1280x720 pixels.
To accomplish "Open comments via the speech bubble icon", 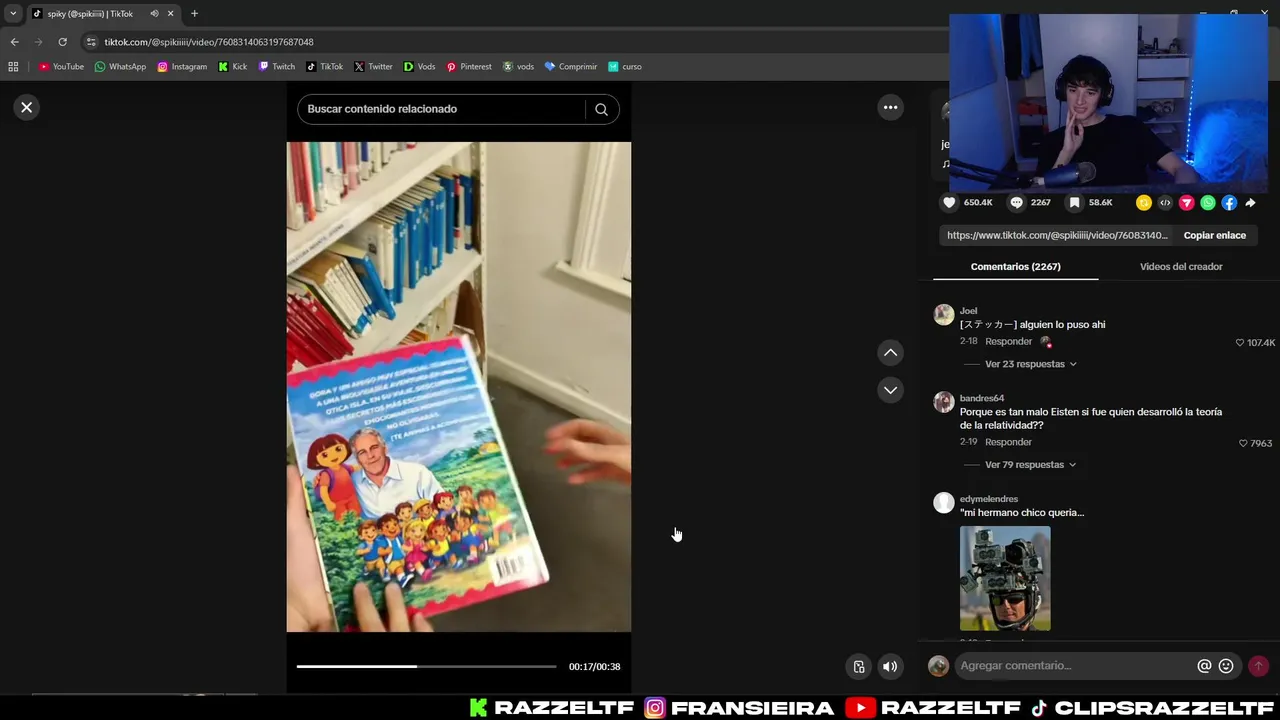I will pyautogui.click(x=1016, y=202).
